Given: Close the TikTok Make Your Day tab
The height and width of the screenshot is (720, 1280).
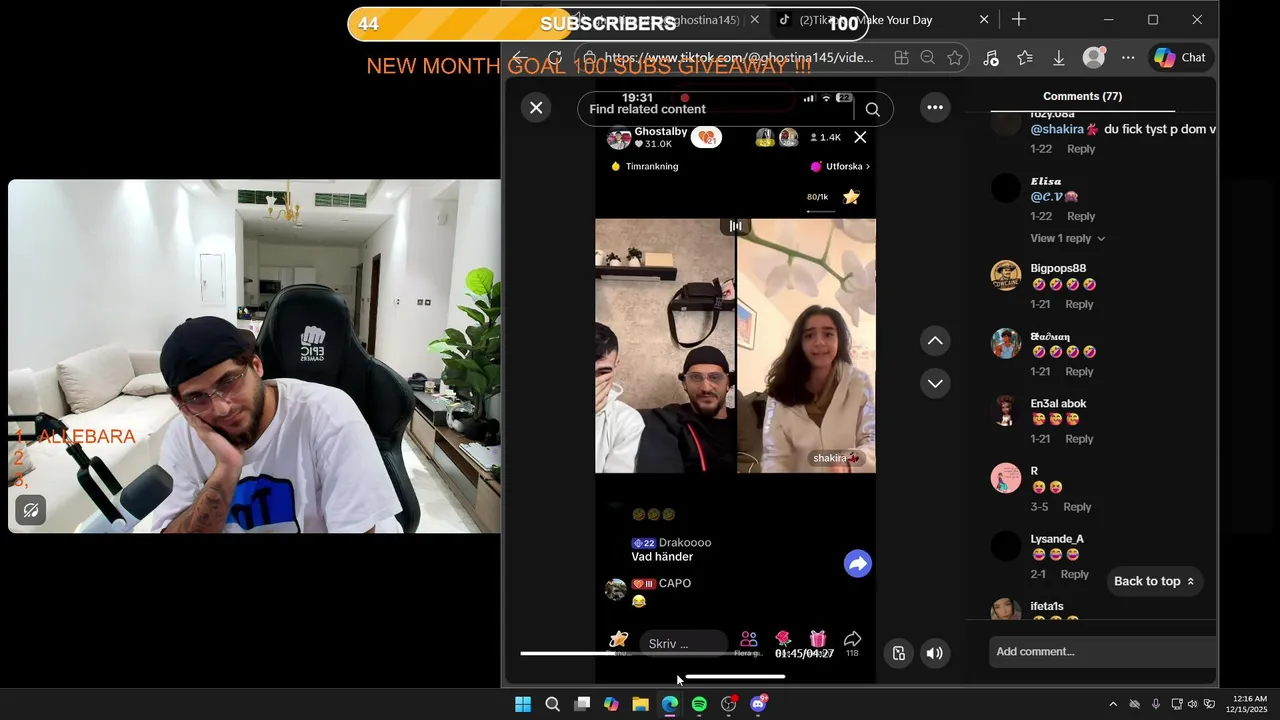Looking at the screenshot, I should click(984, 19).
